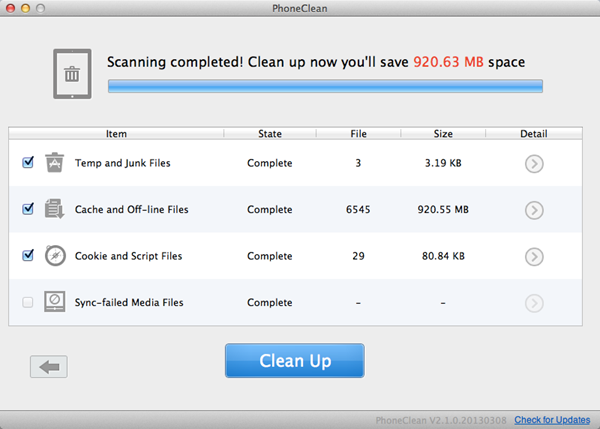This screenshot has height=429, width=600.
Task: Click the Detail column header
Action: click(534, 134)
